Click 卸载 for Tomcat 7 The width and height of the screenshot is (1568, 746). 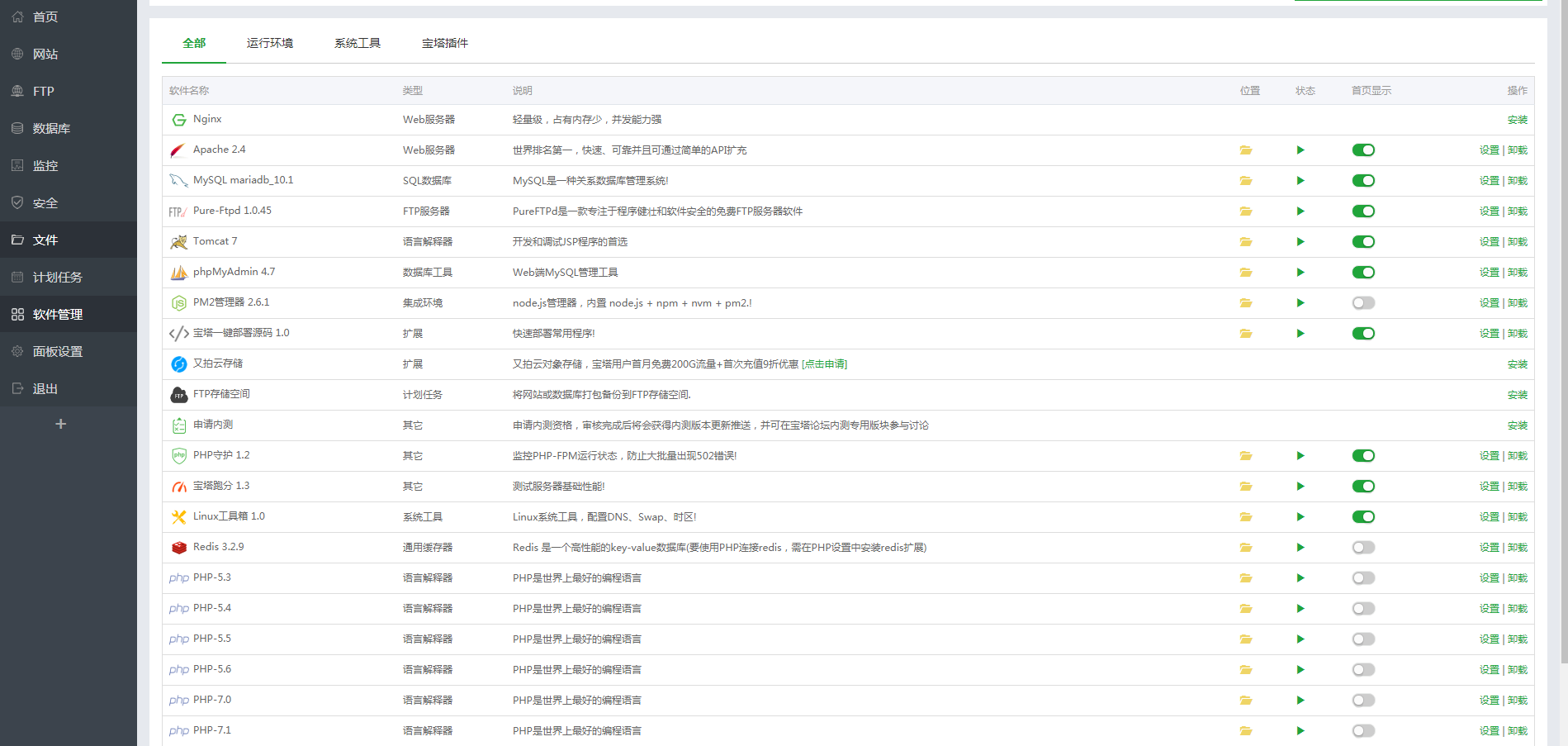tap(1518, 242)
